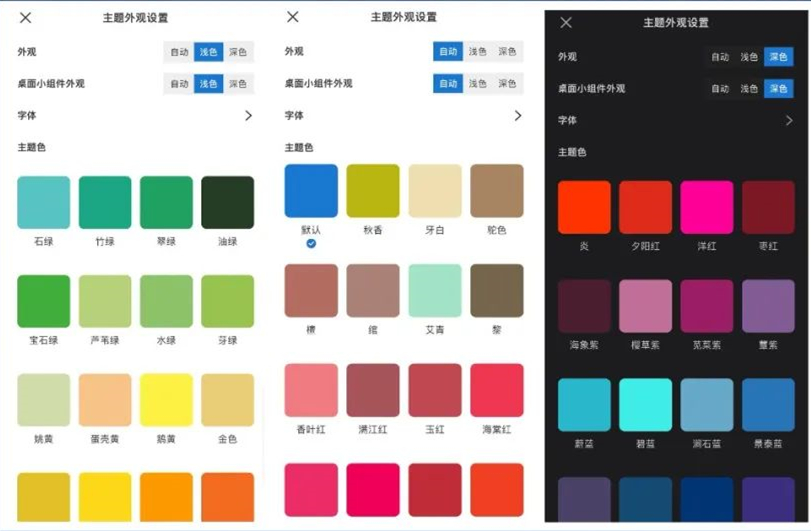Apply the 香叶红 theme color
This screenshot has width=811, height=531.
(x=311, y=390)
